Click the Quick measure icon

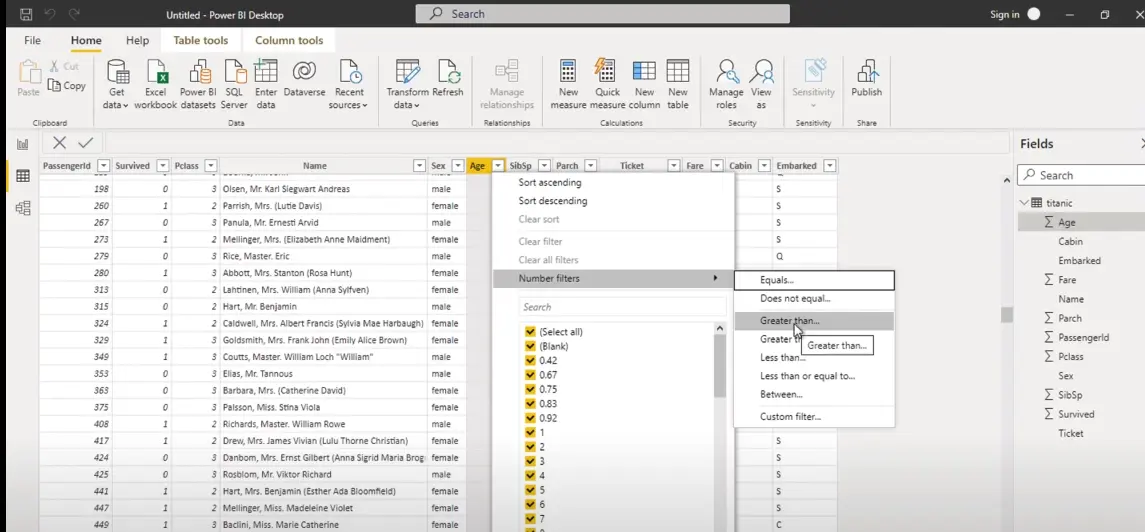[606, 72]
